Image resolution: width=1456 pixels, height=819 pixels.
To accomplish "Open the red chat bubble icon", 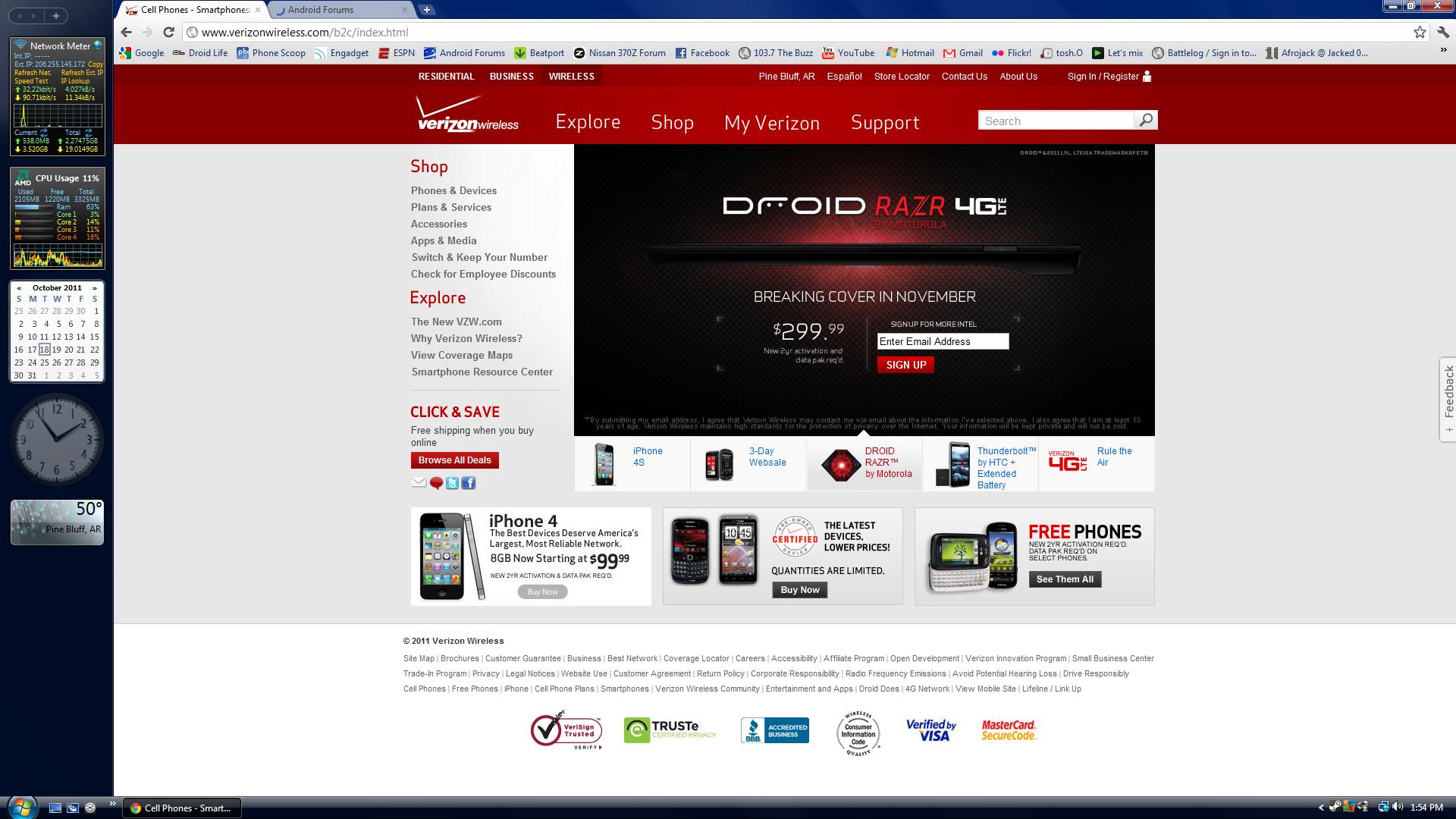I will tap(436, 483).
